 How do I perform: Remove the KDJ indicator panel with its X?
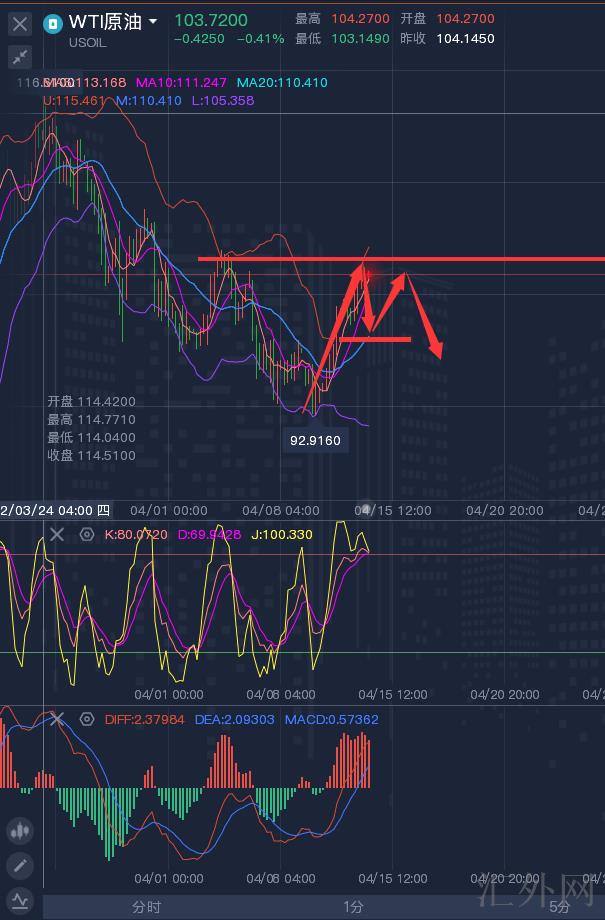57,534
